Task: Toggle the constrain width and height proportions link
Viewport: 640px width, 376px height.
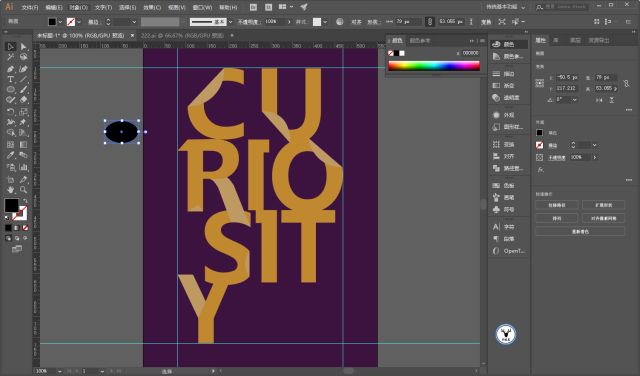Action: click(x=626, y=84)
